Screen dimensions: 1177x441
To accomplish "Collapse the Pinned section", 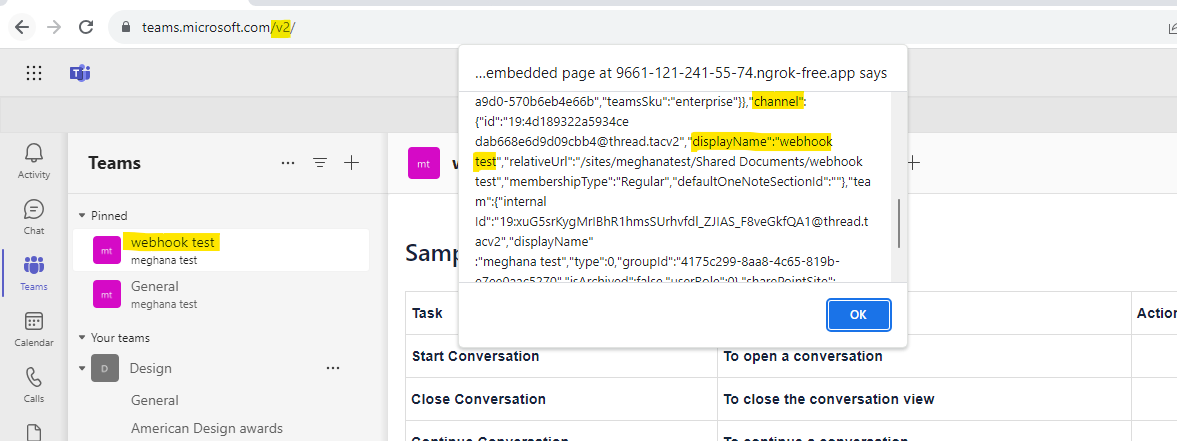I will click(x=82, y=215).
